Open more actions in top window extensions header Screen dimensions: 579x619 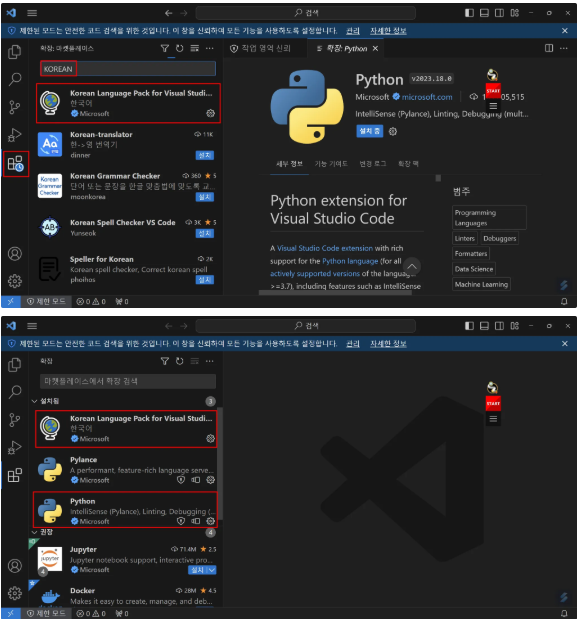point(210,48)
